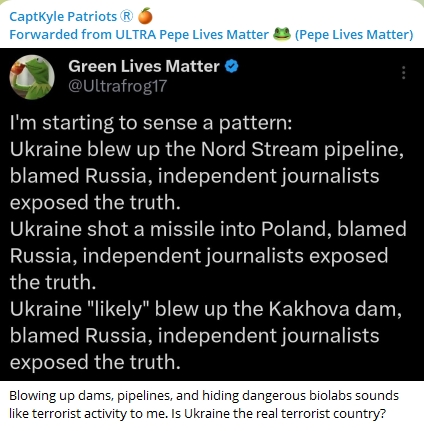The width and height of the screenshot is (424, 431).
Task: Click the frog emoji in the forwarded header
Action: pyautogui.click(x=281, y=34)
